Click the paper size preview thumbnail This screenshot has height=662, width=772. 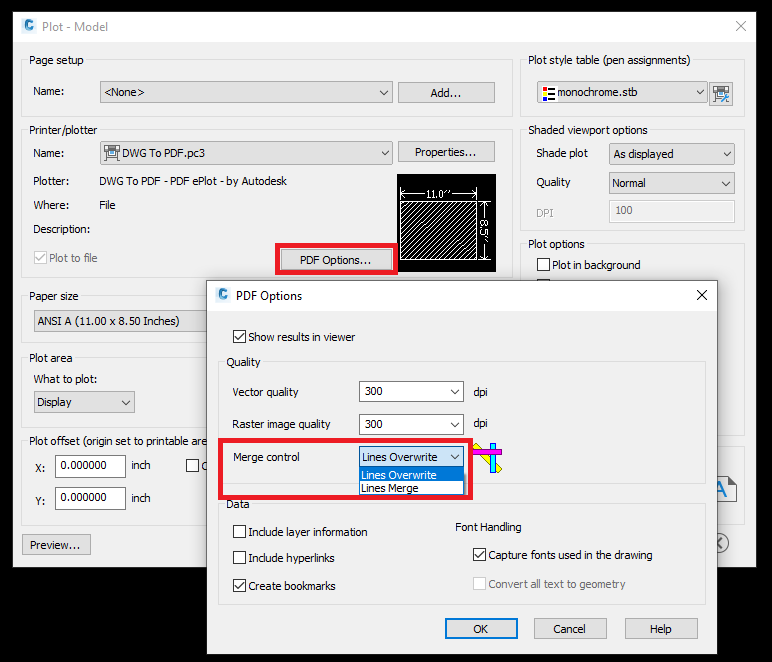click(x=447, y=223)
